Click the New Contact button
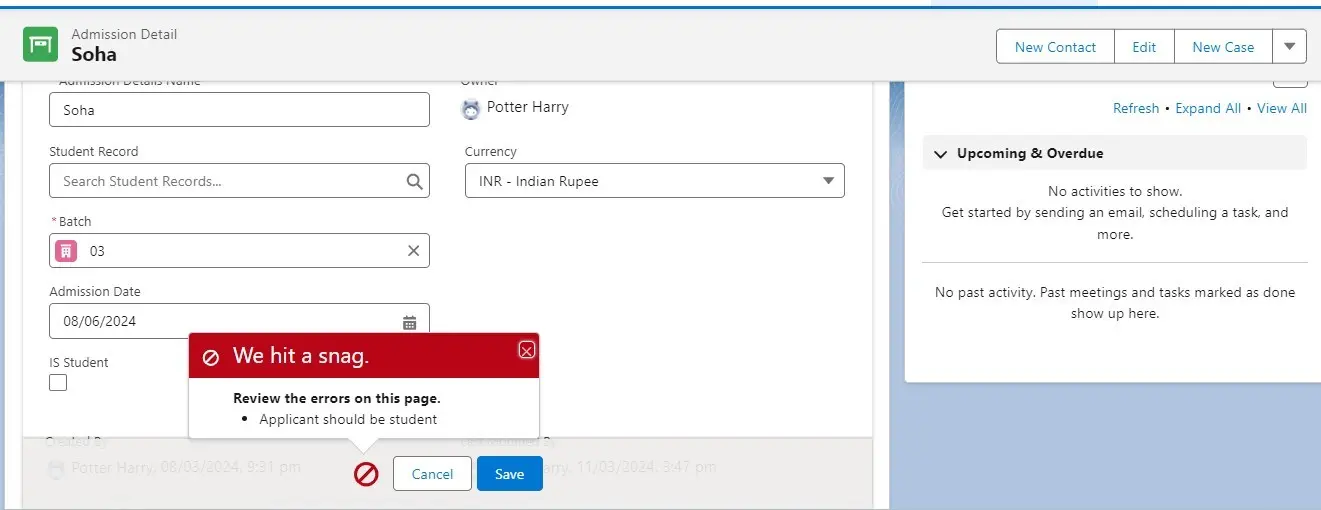The height and width of the screenshot is (510, 1321). 1055,47
